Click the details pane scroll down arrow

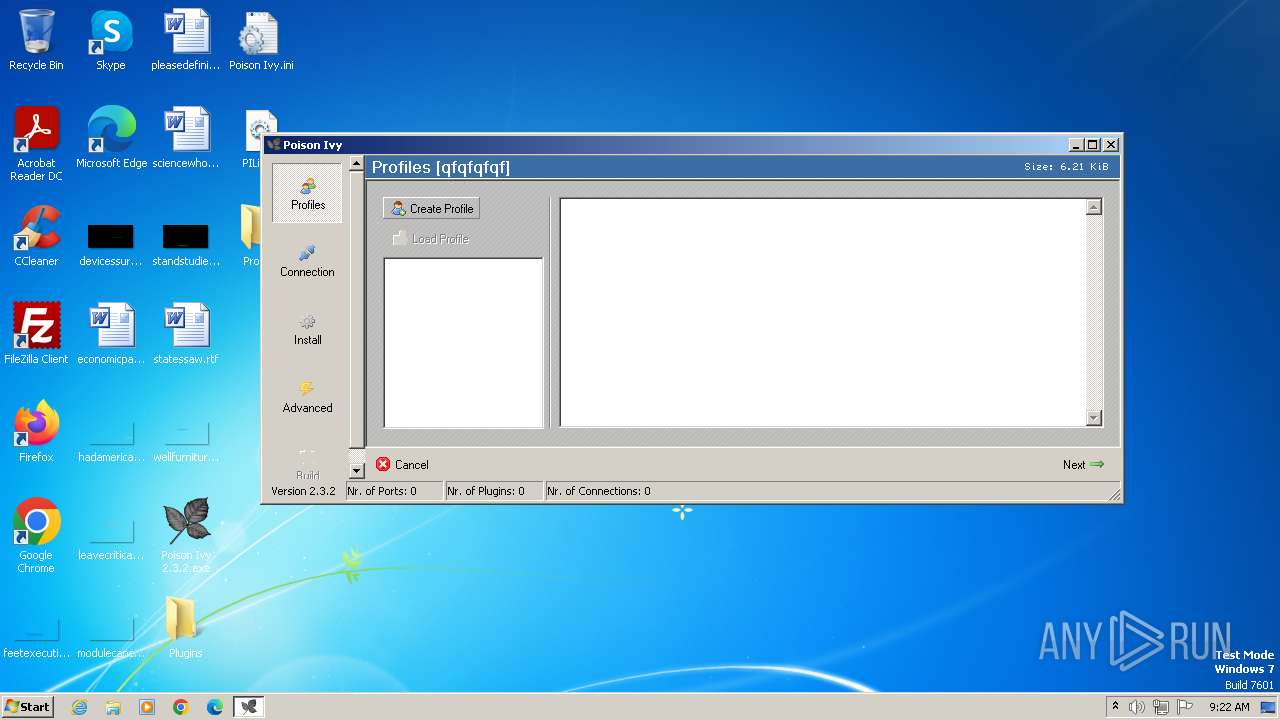pyautogui.click(x=1094, y=418)
